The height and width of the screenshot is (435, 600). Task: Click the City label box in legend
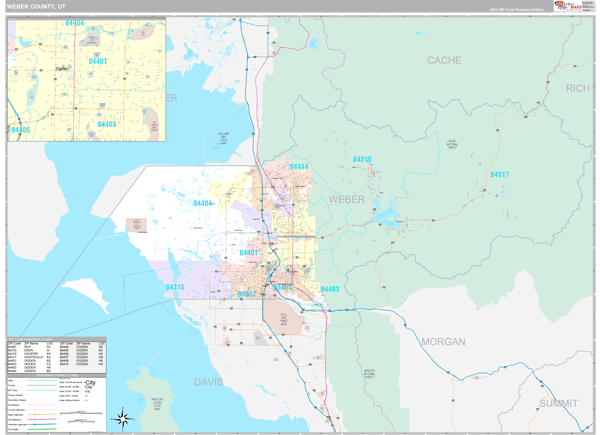[x=91, y=385]
